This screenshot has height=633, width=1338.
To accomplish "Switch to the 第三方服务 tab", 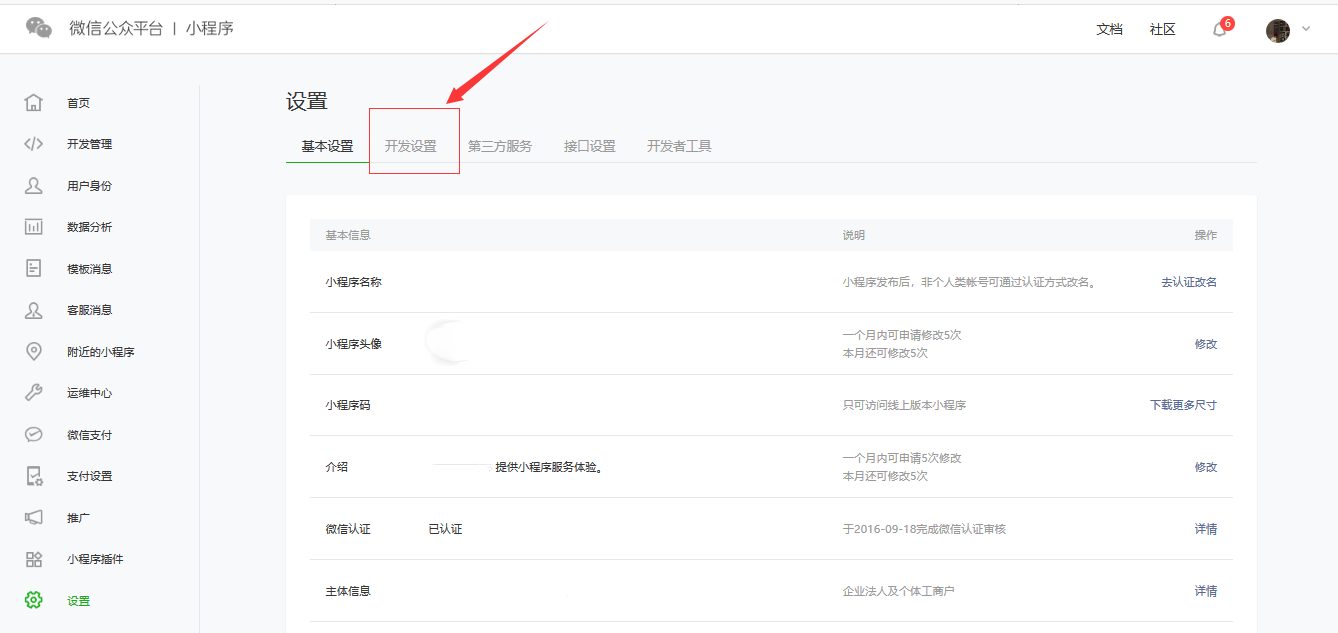I will point(500,146).
